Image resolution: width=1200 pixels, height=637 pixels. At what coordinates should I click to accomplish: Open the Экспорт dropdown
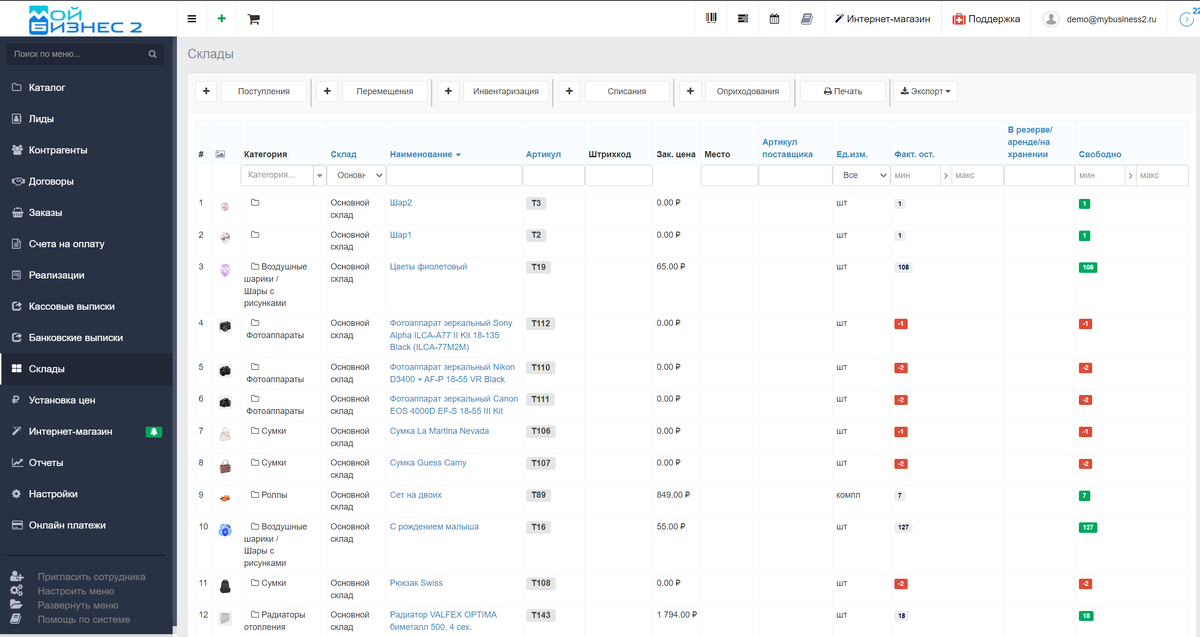point(925,91)
